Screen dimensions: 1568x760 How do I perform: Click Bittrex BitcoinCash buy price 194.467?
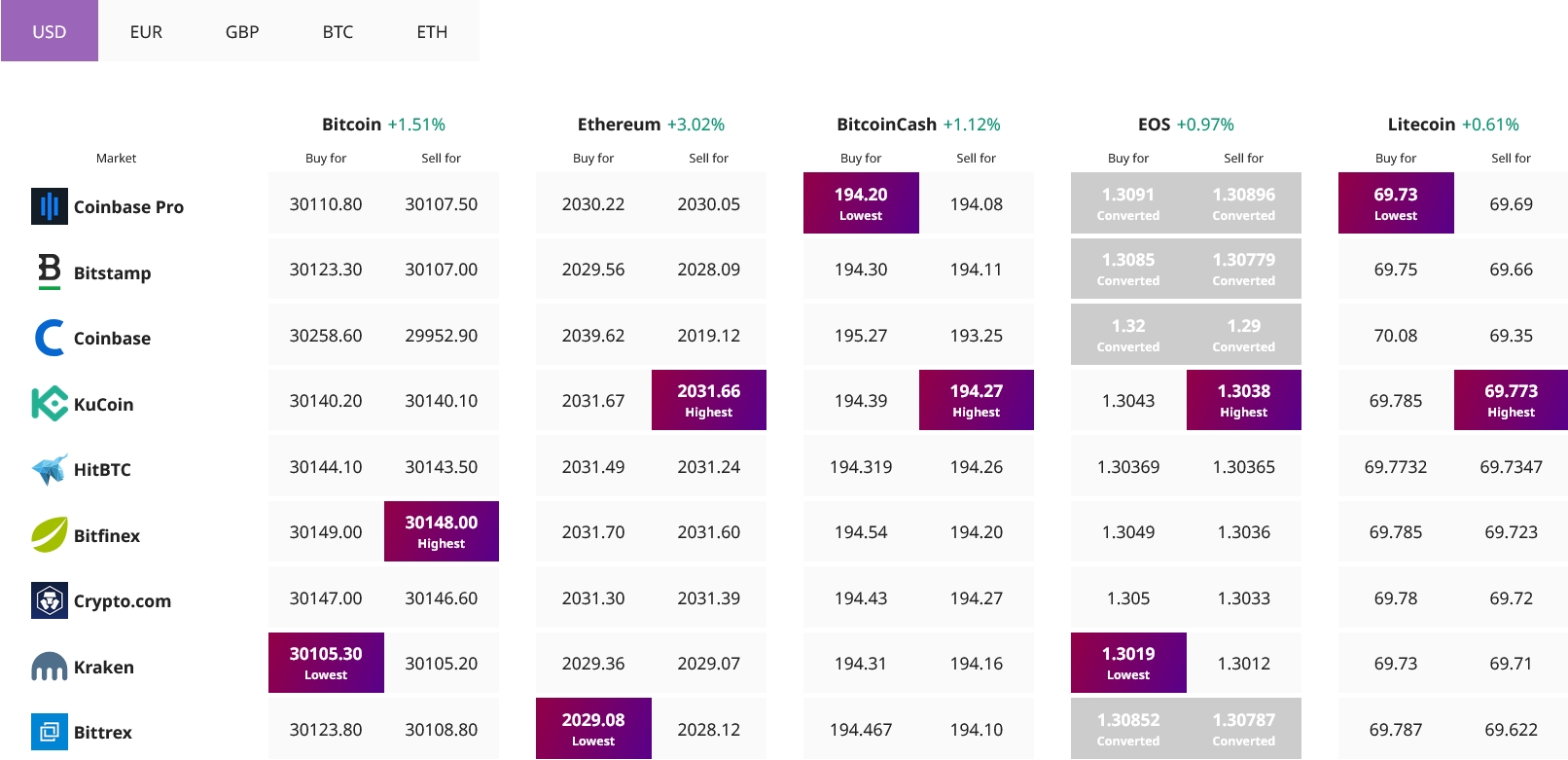861,730
